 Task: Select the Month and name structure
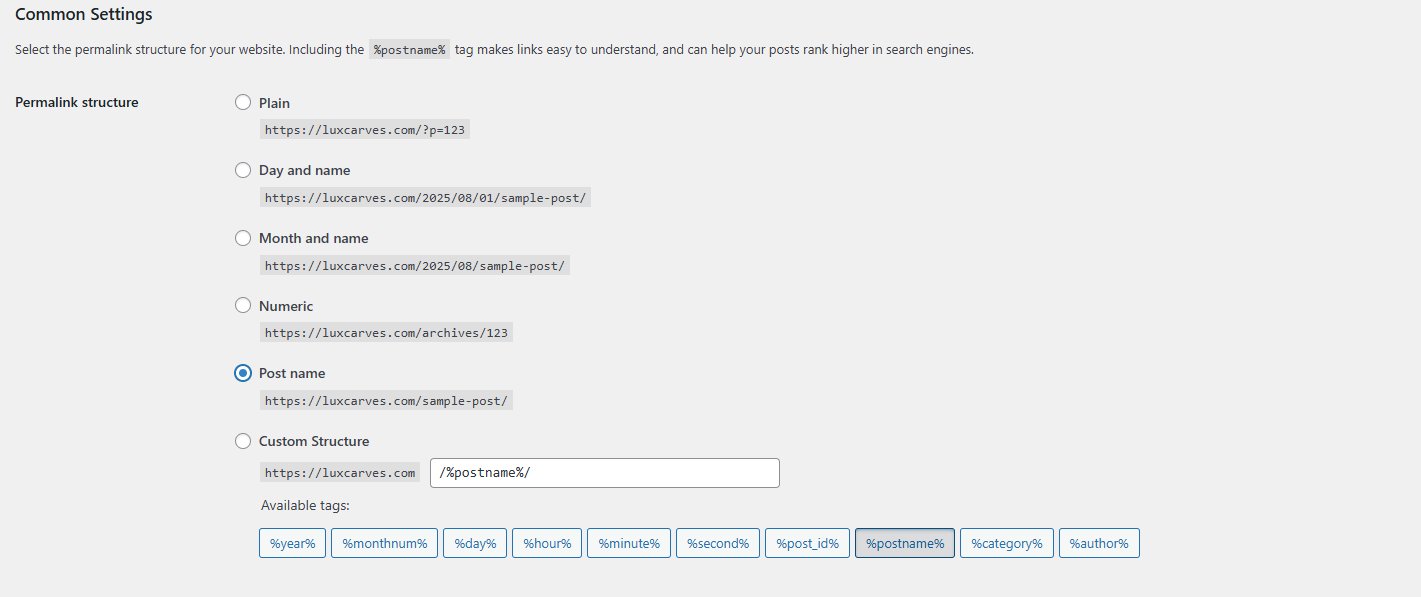pyautogui.click(x=243, y=238)
